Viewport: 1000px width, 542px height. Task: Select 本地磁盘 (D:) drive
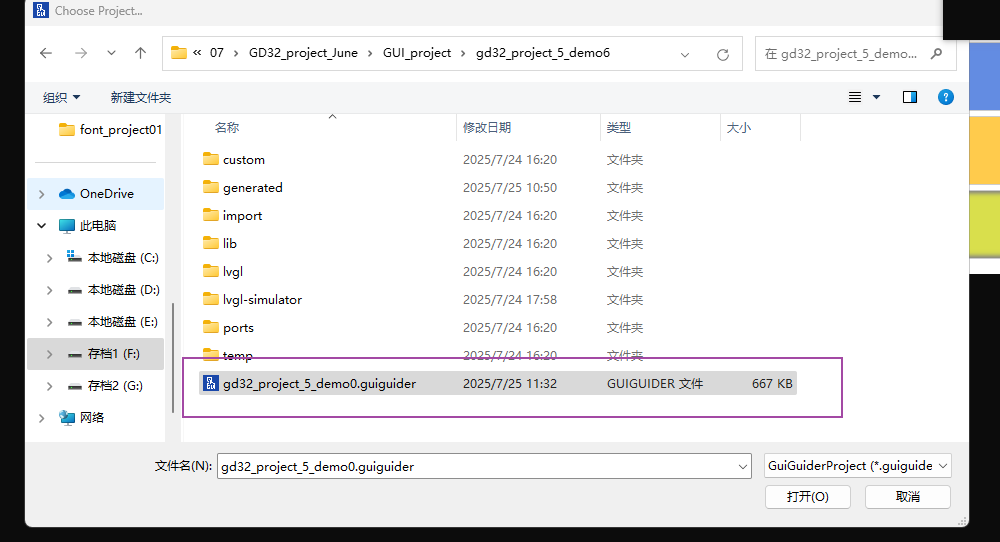click(114, 290)
